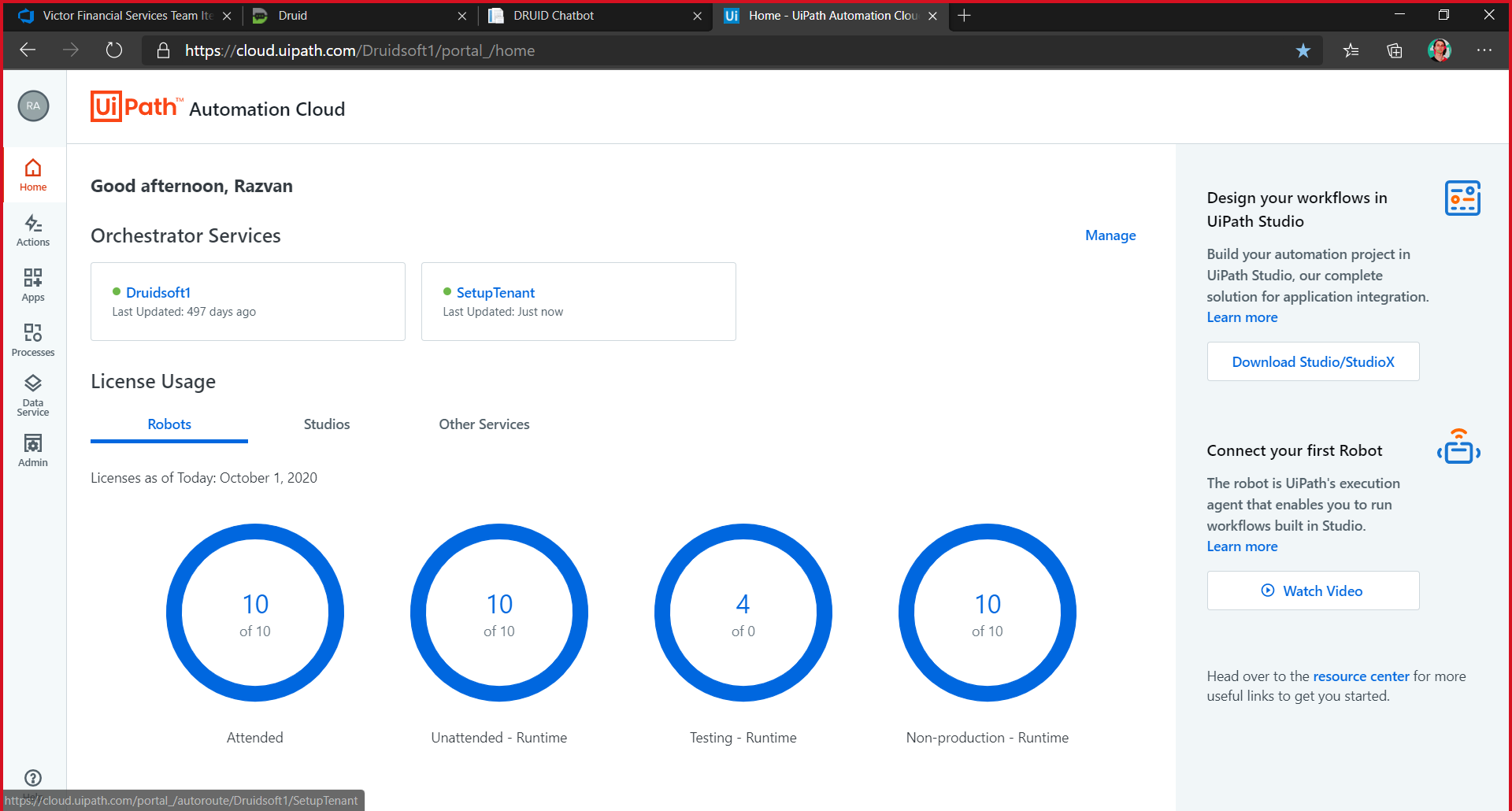Select the Robots license tab

[169, 424]
